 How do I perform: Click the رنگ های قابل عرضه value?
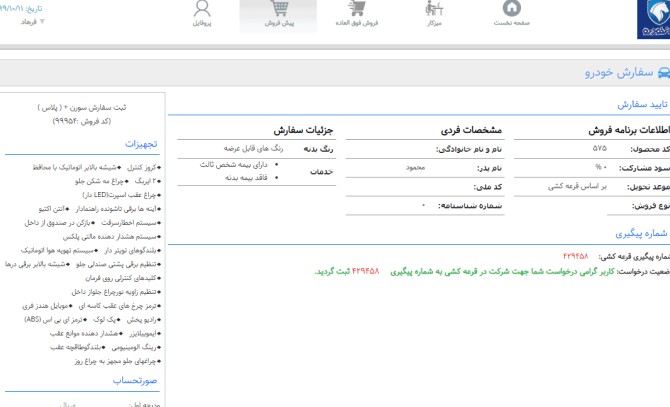253,148
